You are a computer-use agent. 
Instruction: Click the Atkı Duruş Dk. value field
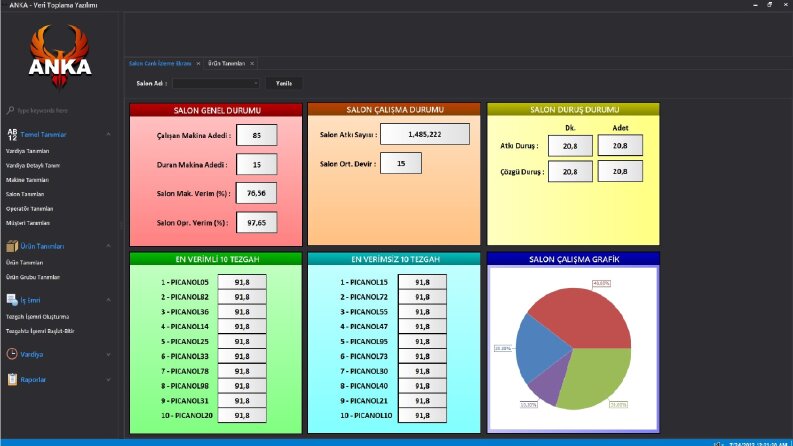pyautogui.click(x=570, y=146)
